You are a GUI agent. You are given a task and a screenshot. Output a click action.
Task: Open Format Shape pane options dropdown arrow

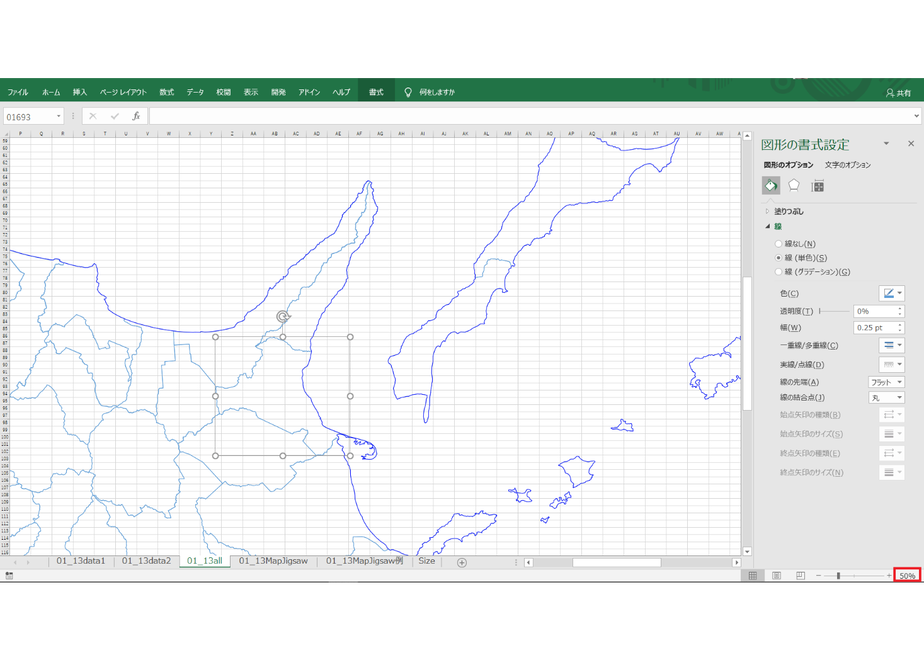(886, 144)
